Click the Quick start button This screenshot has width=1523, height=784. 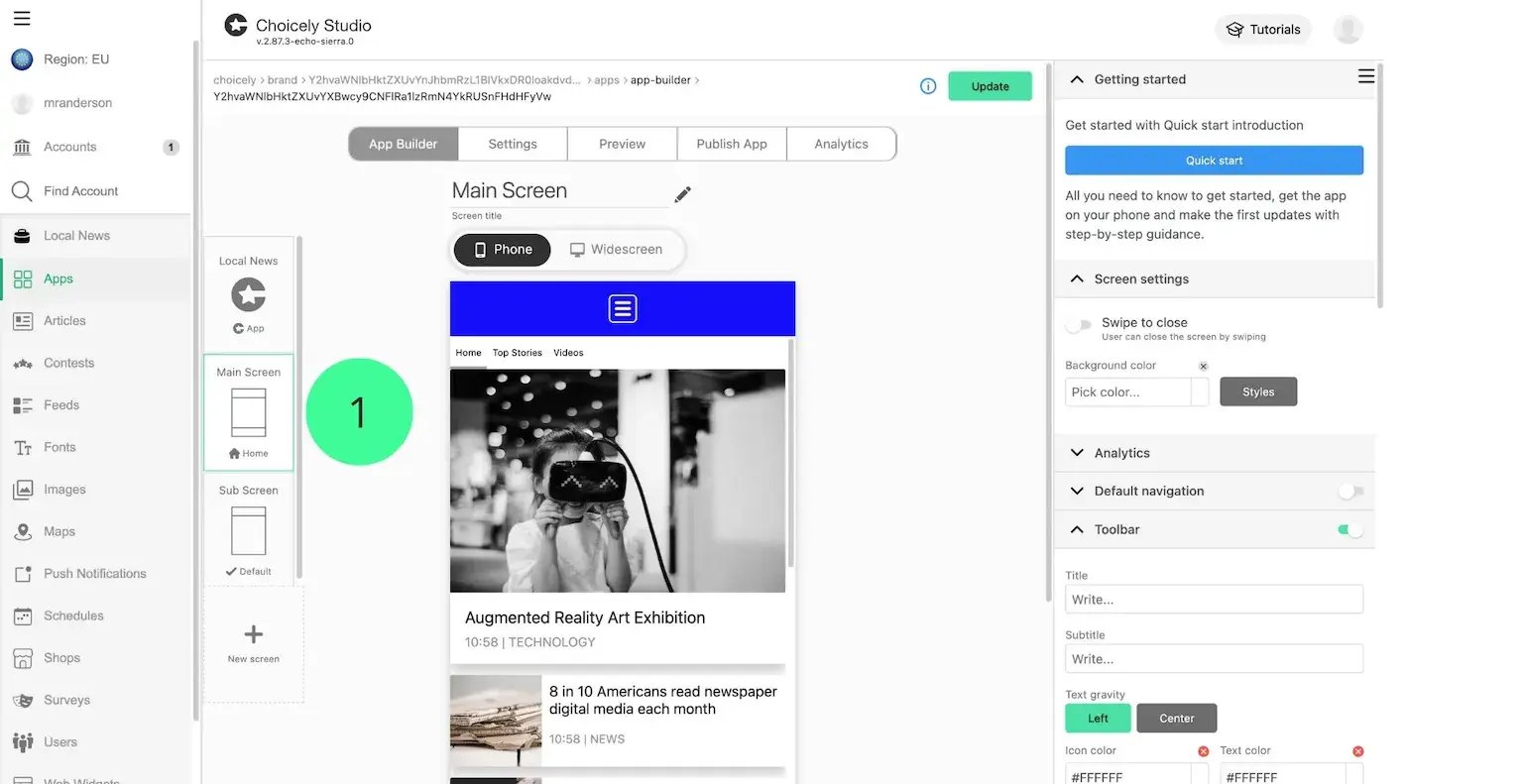pyautogui.click(x=1214, y=161)
